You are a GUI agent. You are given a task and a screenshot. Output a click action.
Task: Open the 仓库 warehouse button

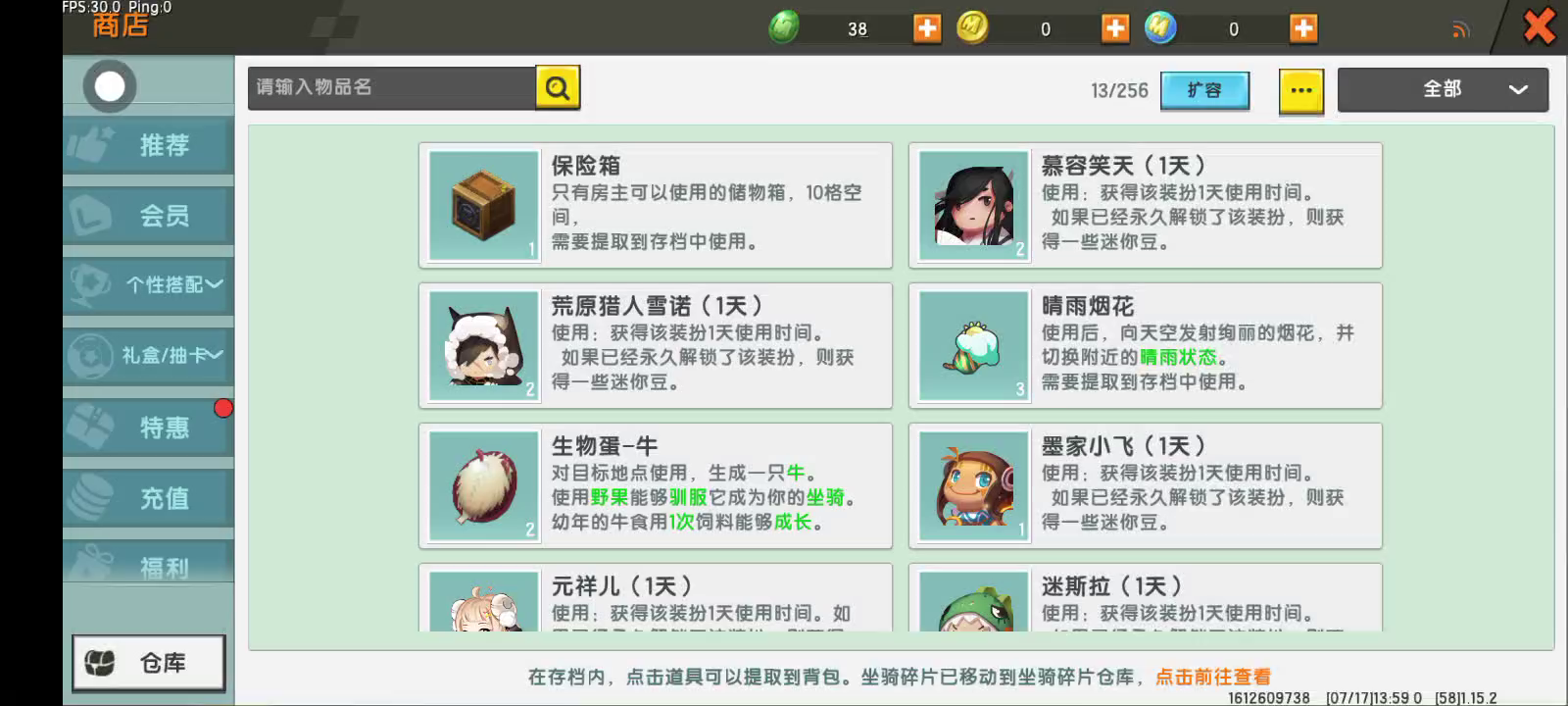[149, 663]
